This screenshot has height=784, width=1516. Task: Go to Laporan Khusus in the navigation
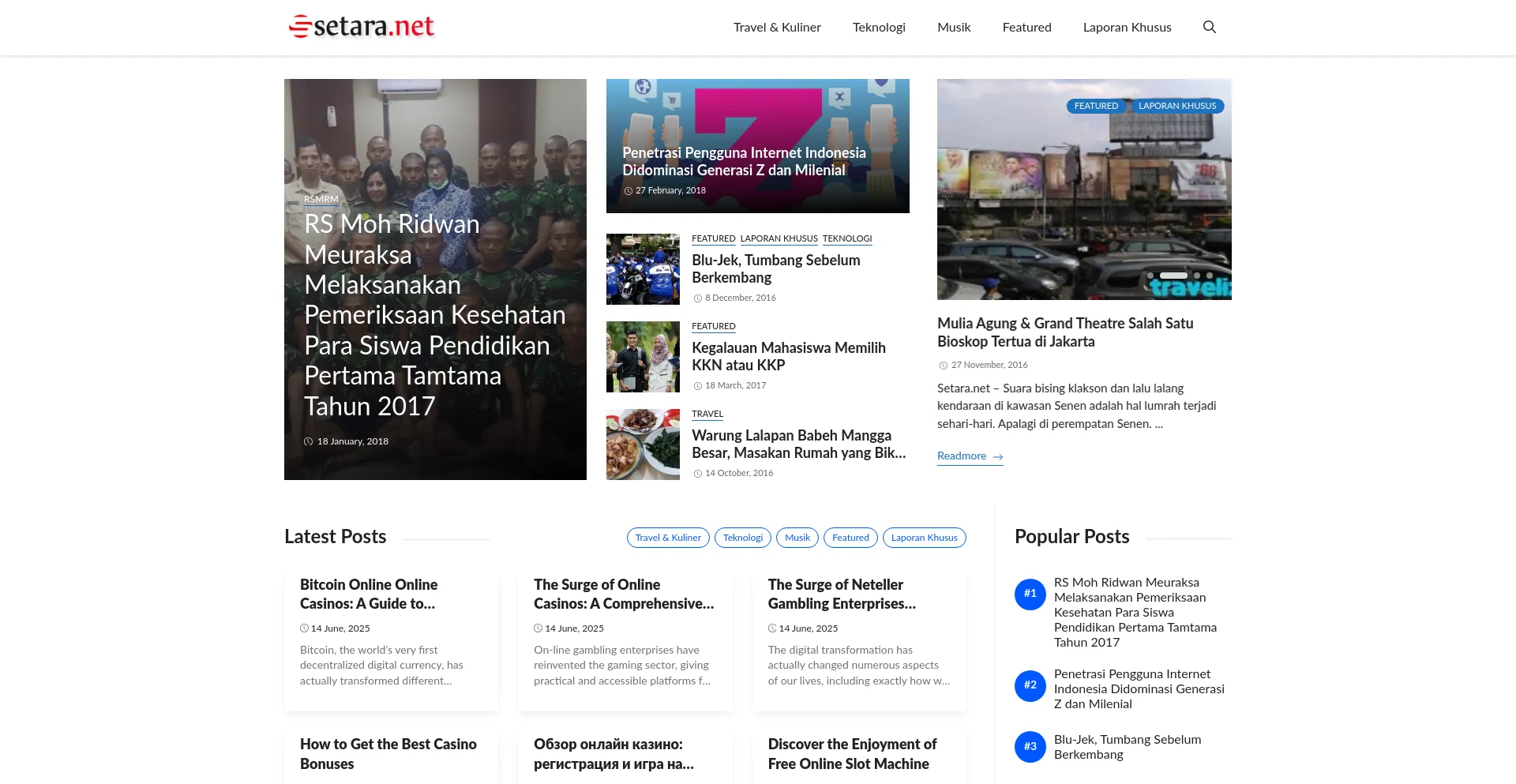[1127, 27]
